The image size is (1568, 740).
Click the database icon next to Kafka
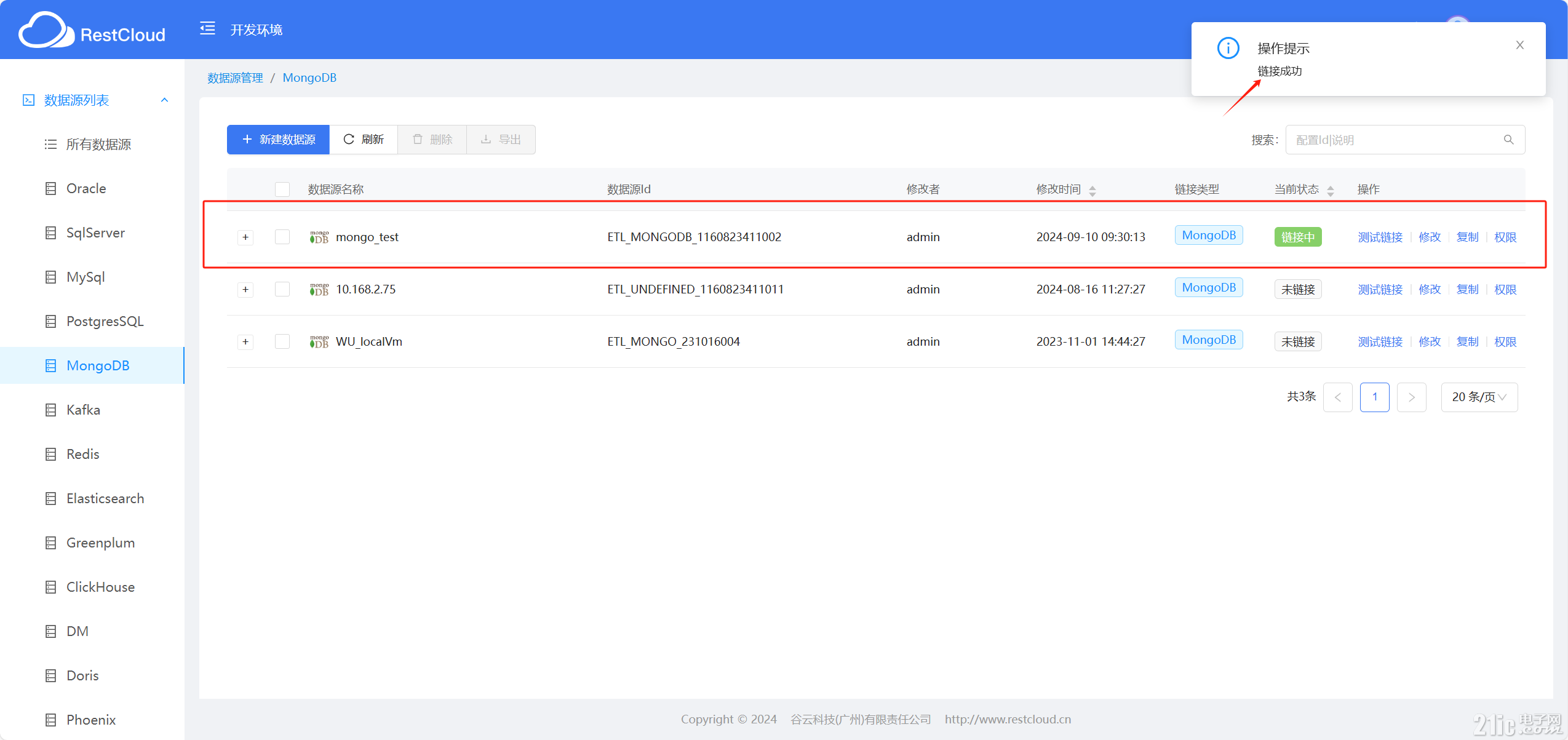click(x=50, y=410)
